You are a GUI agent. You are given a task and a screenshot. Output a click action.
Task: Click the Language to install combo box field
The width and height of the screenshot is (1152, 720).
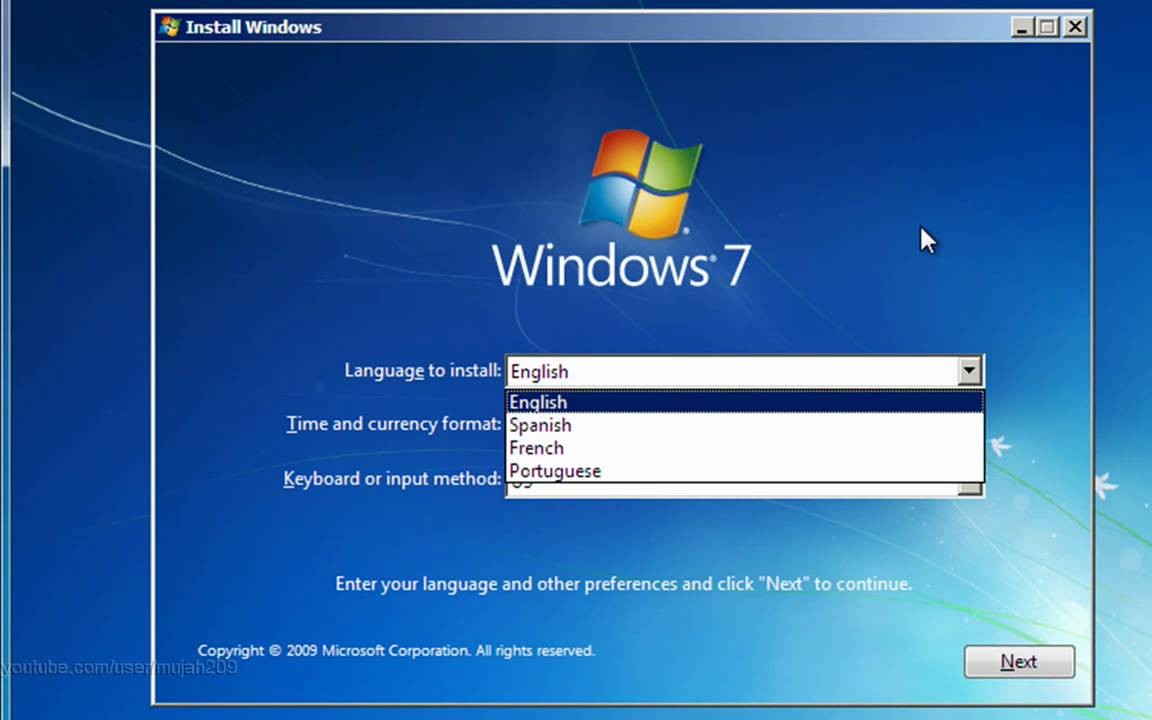point(744,371)
